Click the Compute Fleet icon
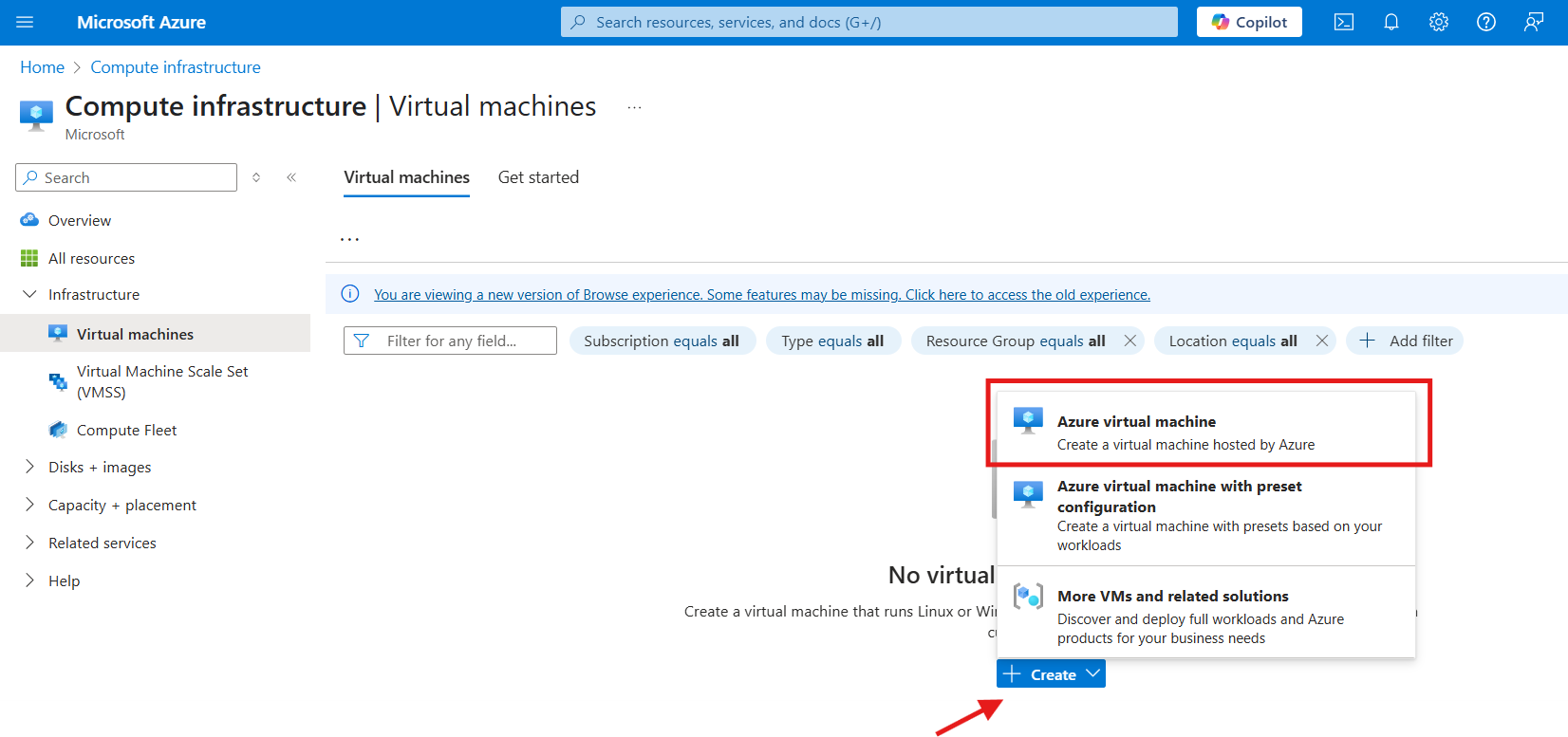The width and height of the screenshot is (1568, 737). tap(58, 430)
